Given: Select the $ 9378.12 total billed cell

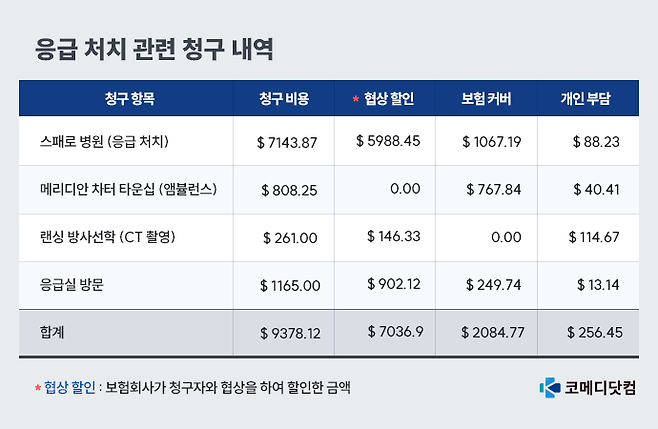Looking at the screenshot, I should (x=287, y=333).
